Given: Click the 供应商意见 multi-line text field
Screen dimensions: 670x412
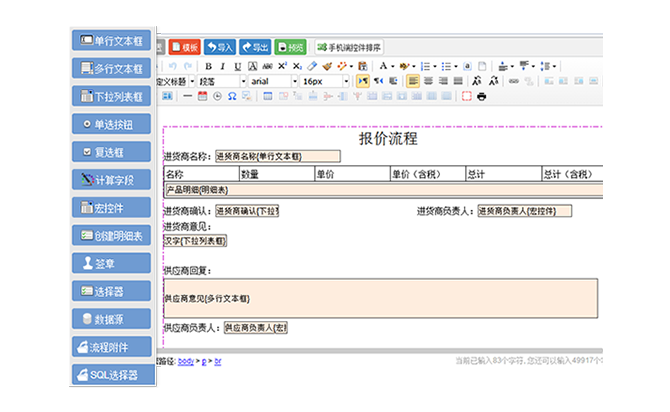Looking at the screenshot, I should tap(380, 299).
